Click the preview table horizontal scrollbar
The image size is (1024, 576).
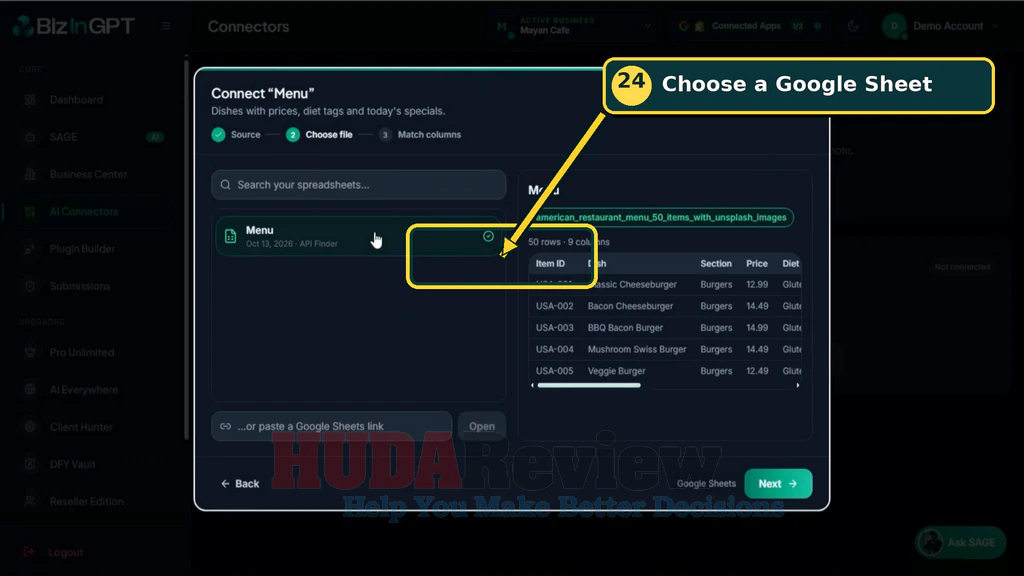click(x=589, y=385)
